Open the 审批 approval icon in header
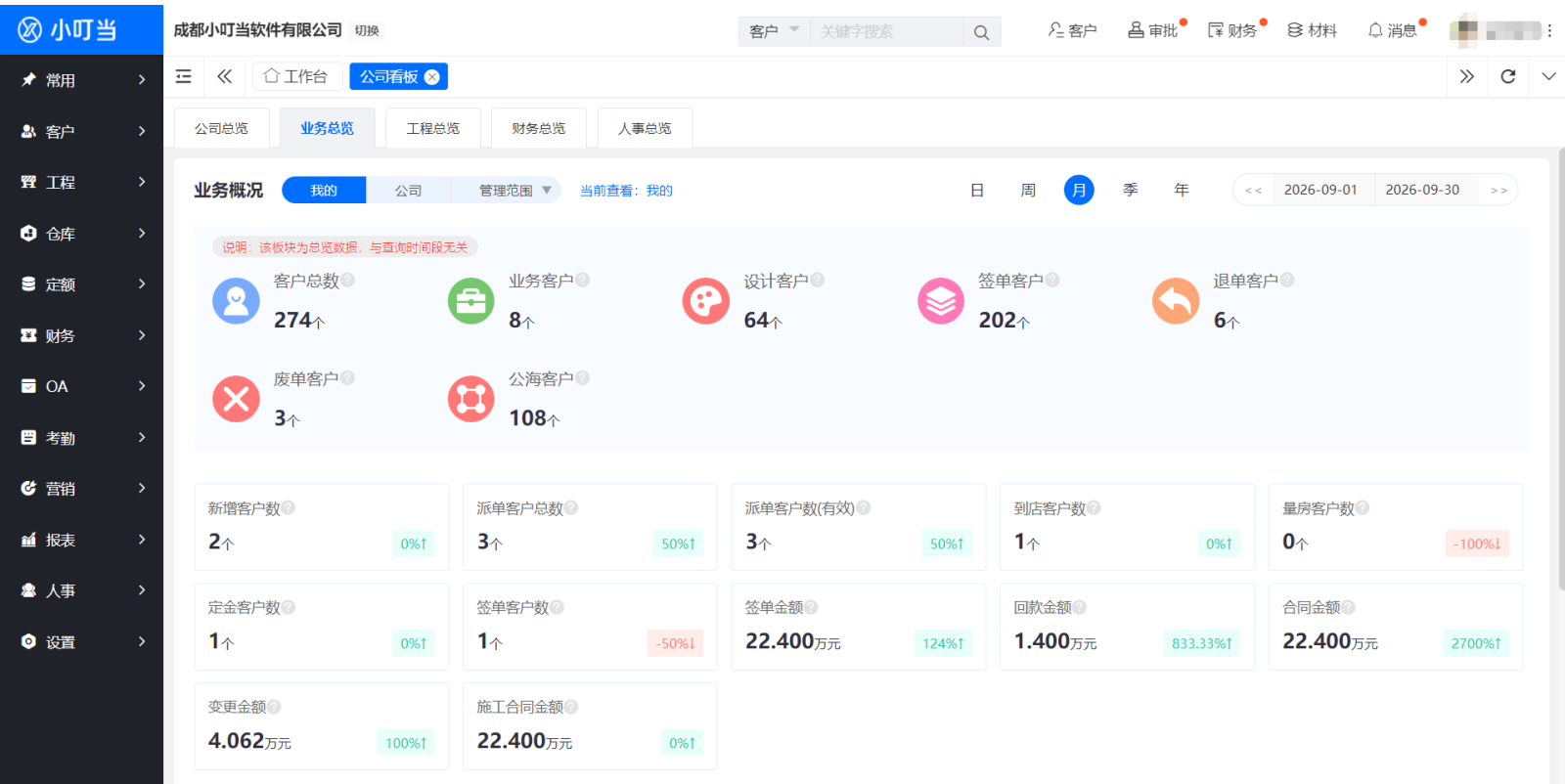Image resolution: width=1565 pixels, height=784 pixels. 1153,30
